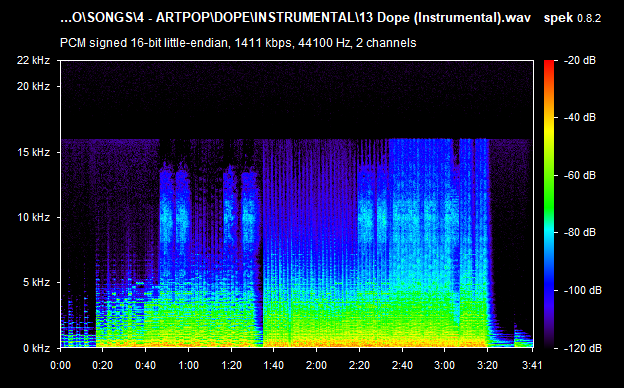Click the 10 kHz frequency axis label
The image size is (624, 388).
coord(33,217)
